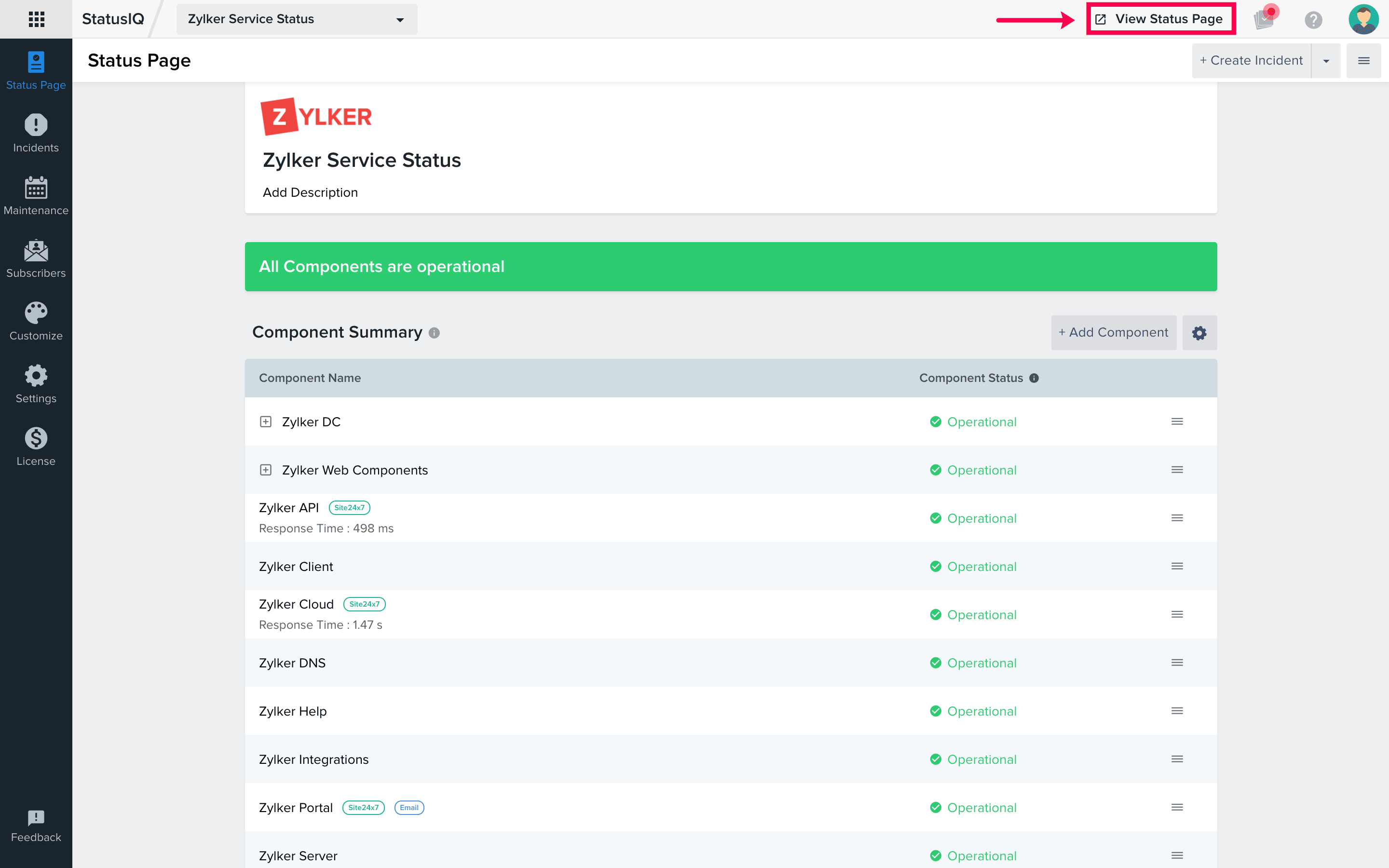Open the notifications bell

click(x=1262, y=19)
